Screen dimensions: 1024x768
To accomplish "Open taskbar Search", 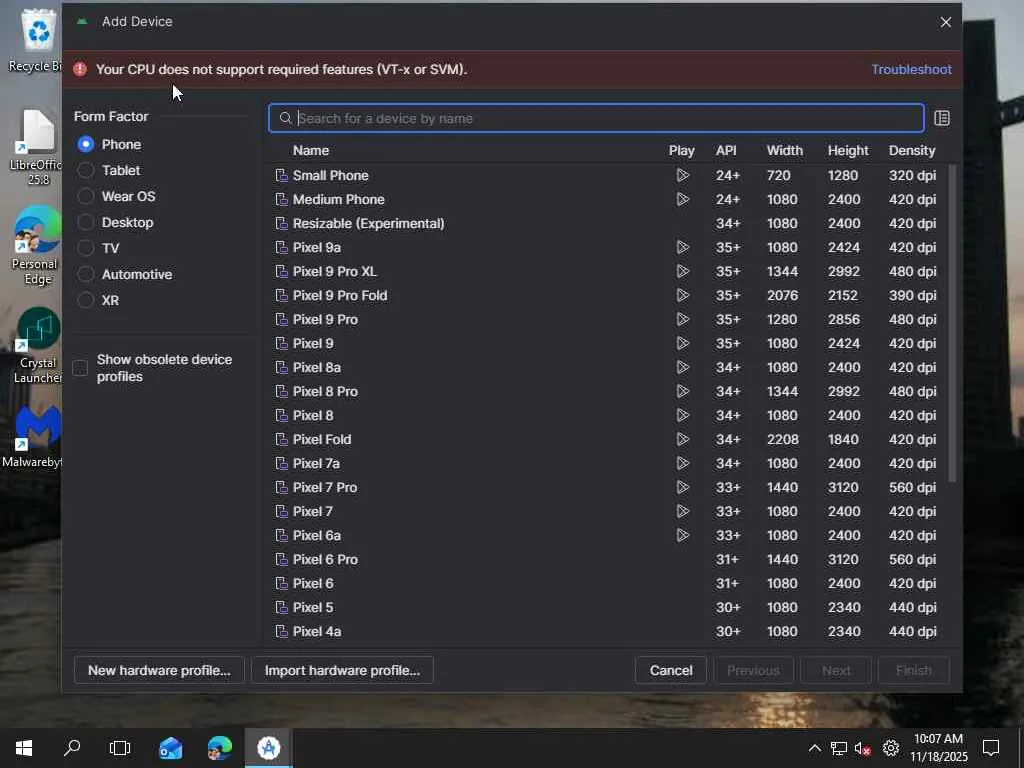I will point(72,748).
